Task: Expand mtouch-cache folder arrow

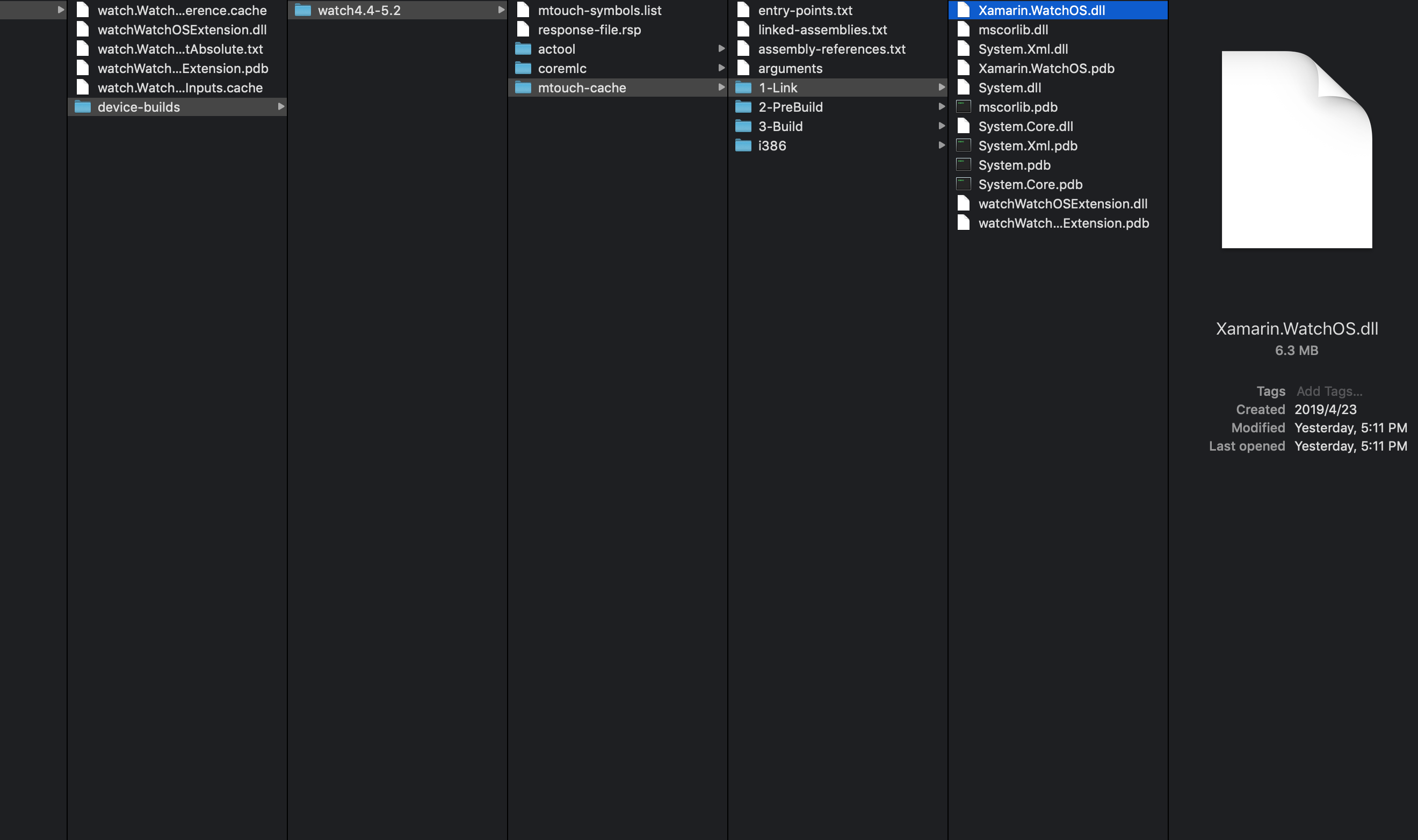Action: (721, 87)
